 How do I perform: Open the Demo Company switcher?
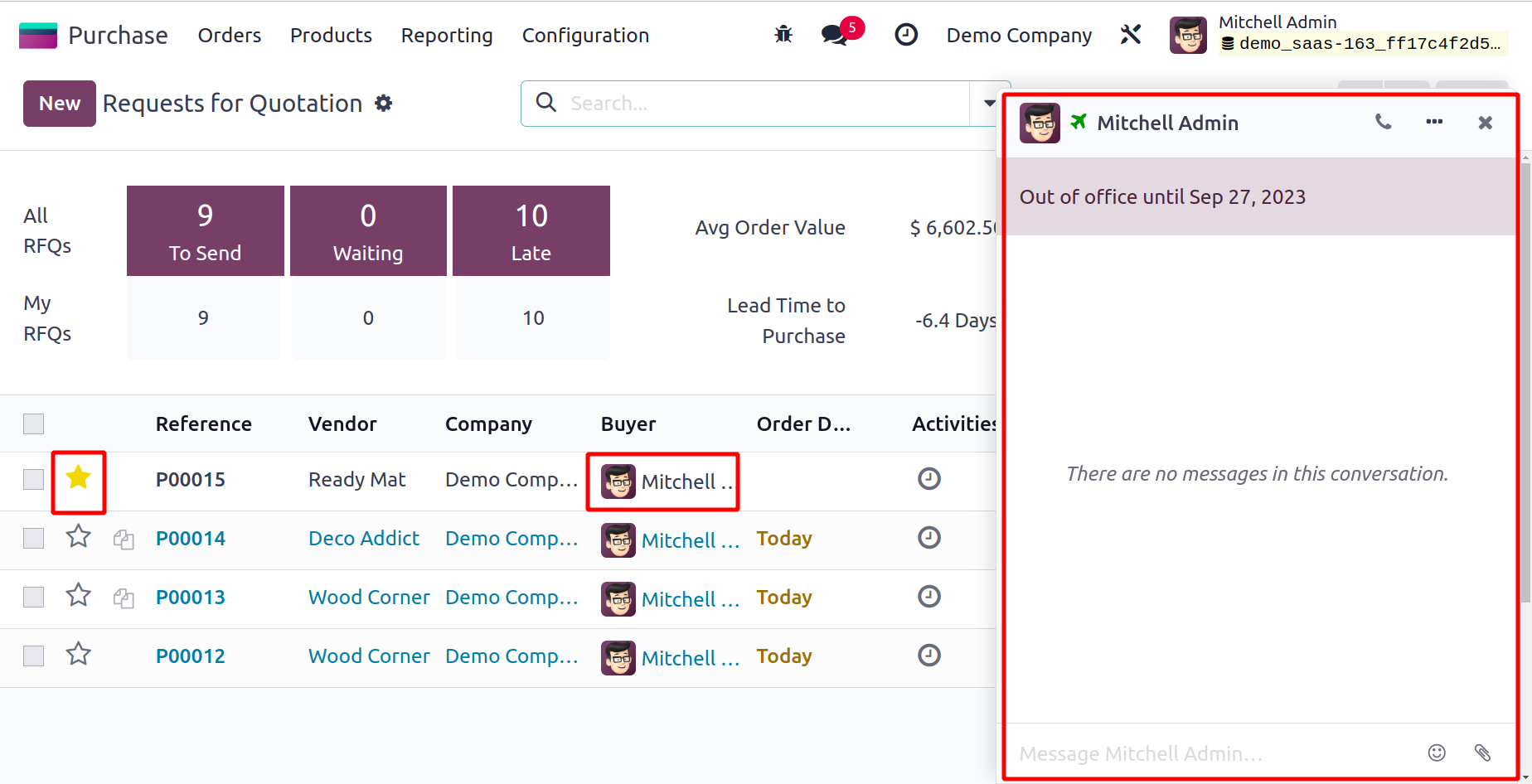coord(1019,36)
